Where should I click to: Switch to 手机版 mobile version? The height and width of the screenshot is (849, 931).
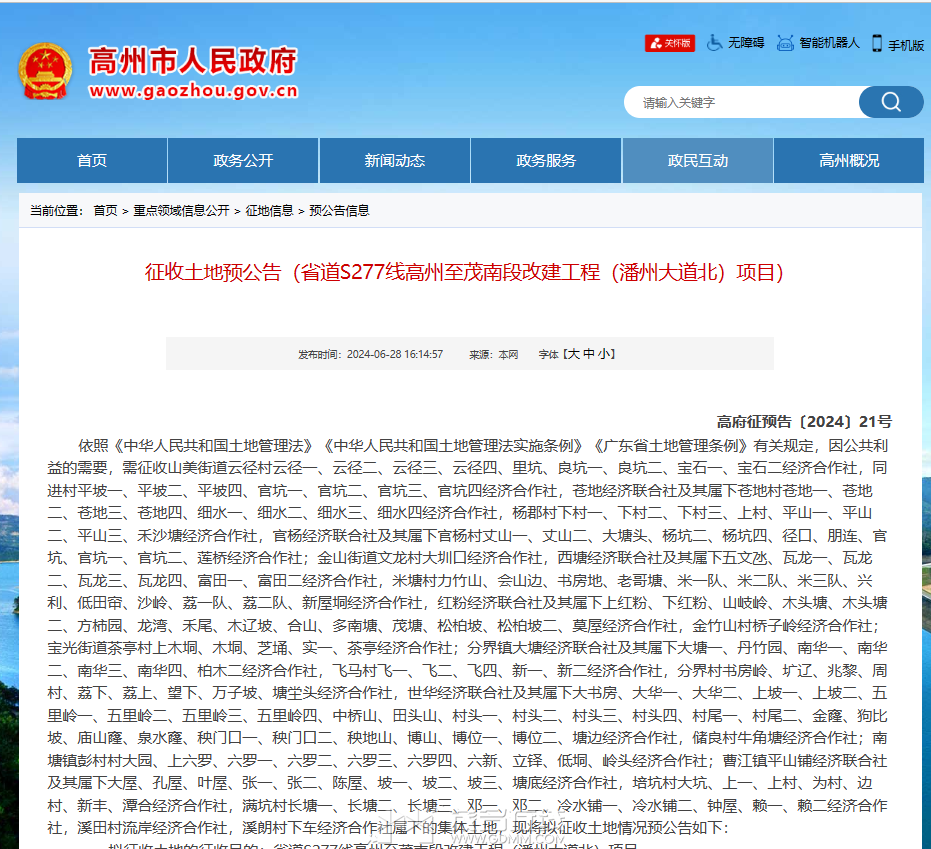click(x=906, y=45)
